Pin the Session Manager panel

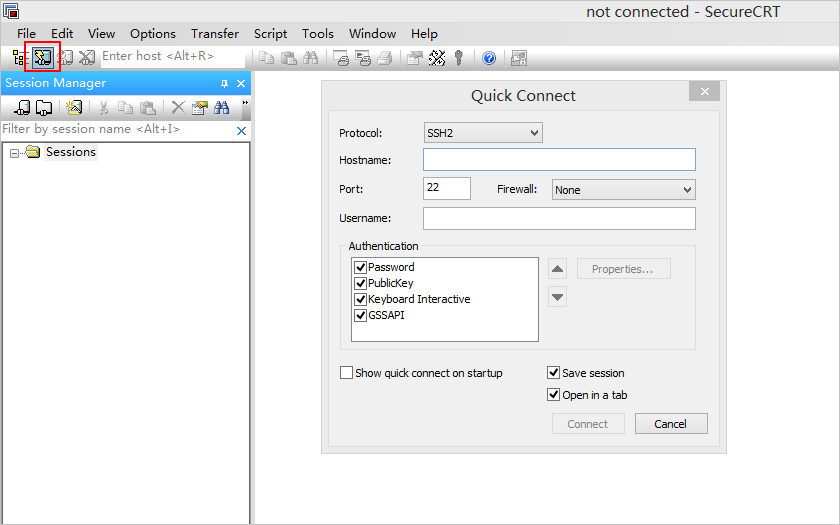[x=224, y=84]
